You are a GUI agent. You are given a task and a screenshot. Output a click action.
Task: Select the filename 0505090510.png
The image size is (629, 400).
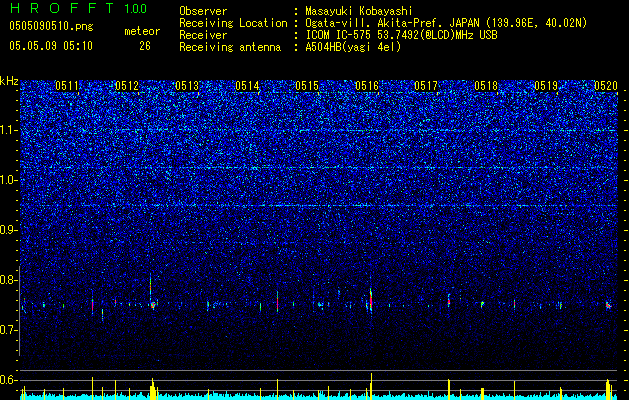pyautogui.click(x=51, y=27)
